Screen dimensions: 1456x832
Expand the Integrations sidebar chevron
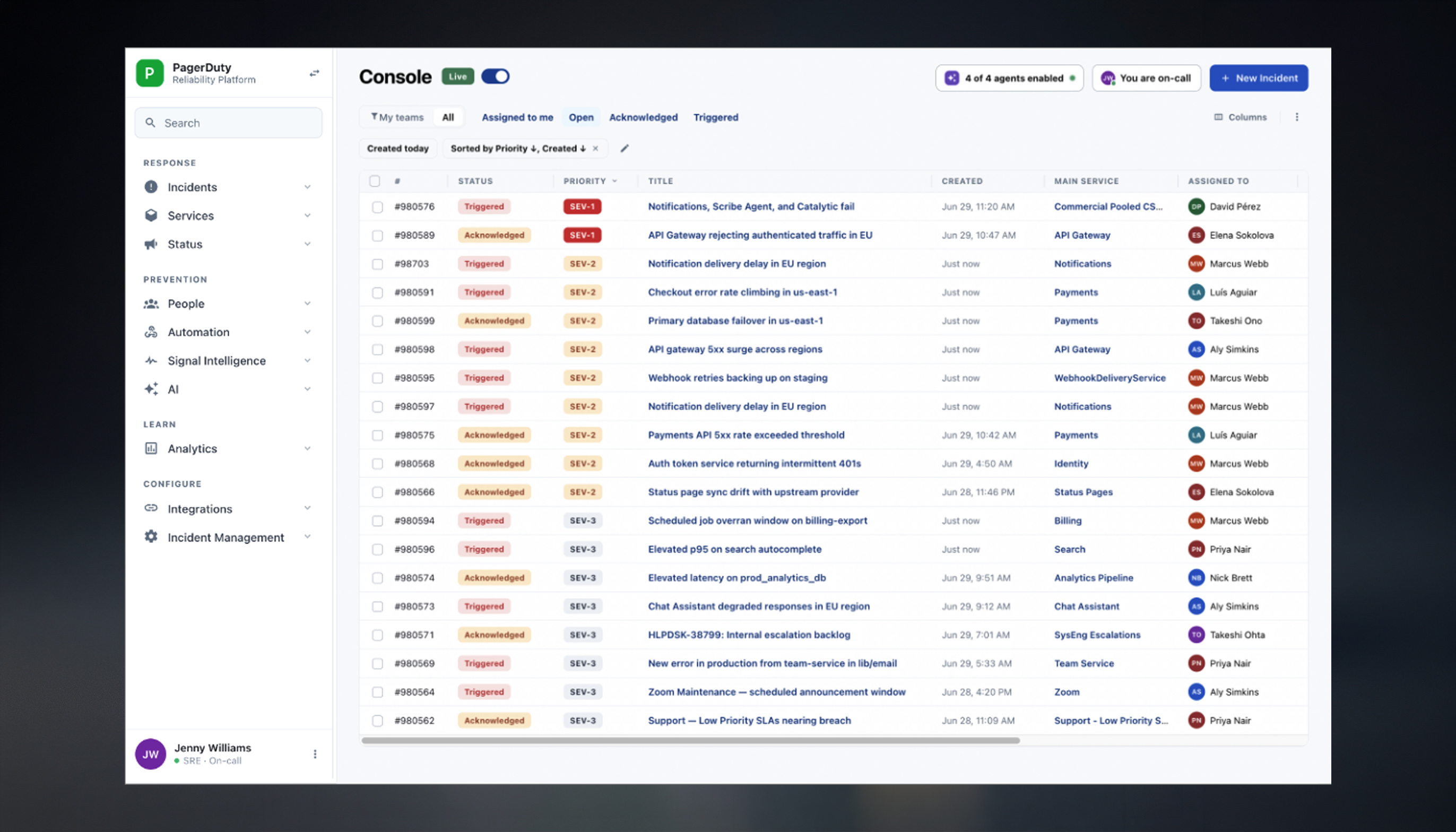click(x=307, y=508)
